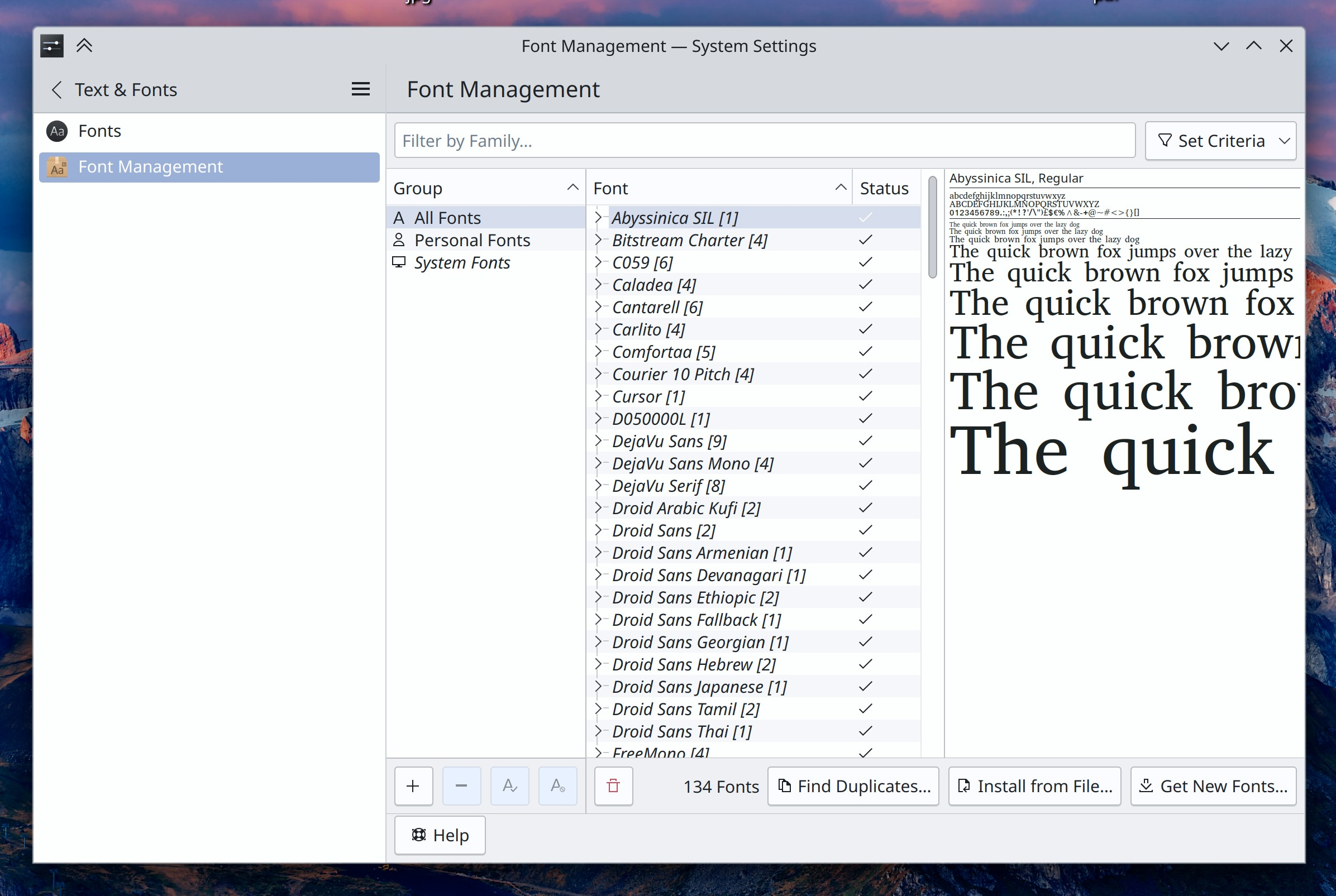This screenshot has height=896, width=1336.
Task: Expand the DejaVu Sans Mono family
Action: pyautogui.click(x=598, y=463)
